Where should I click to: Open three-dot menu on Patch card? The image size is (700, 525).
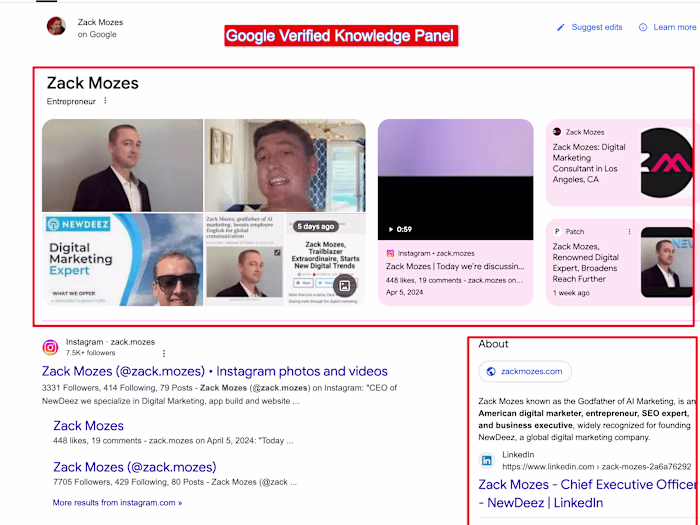tap(629, 232)
